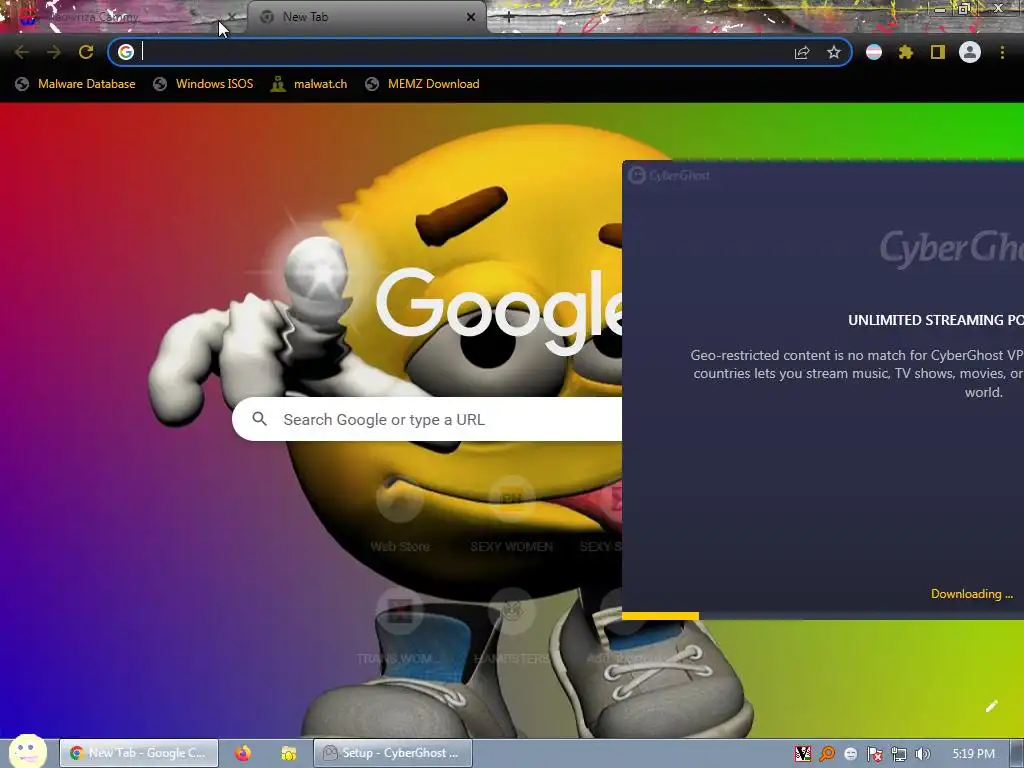Open the Extensions puzzle piece menu
1024x768 pixels.
[x=906, y=52]
